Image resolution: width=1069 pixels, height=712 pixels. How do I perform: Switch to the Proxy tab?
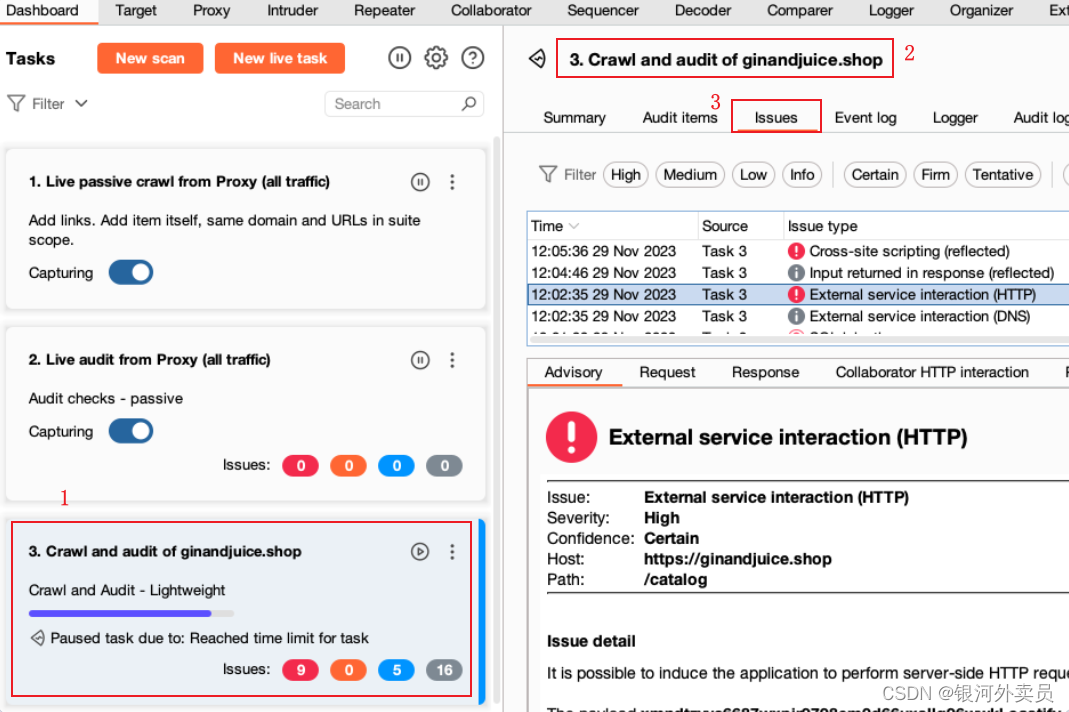211,10
